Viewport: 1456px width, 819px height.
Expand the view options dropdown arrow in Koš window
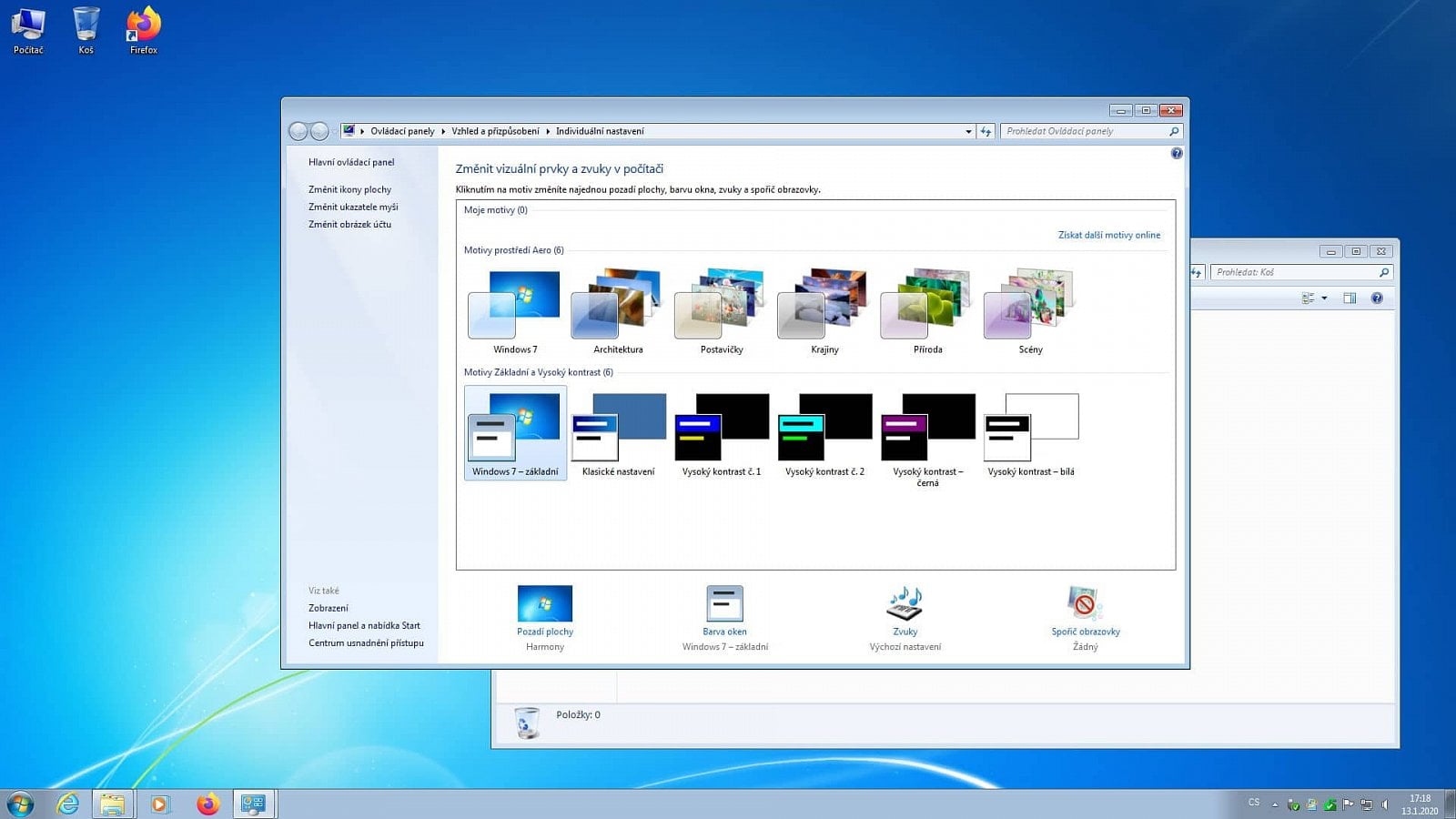click(1324, 298)
